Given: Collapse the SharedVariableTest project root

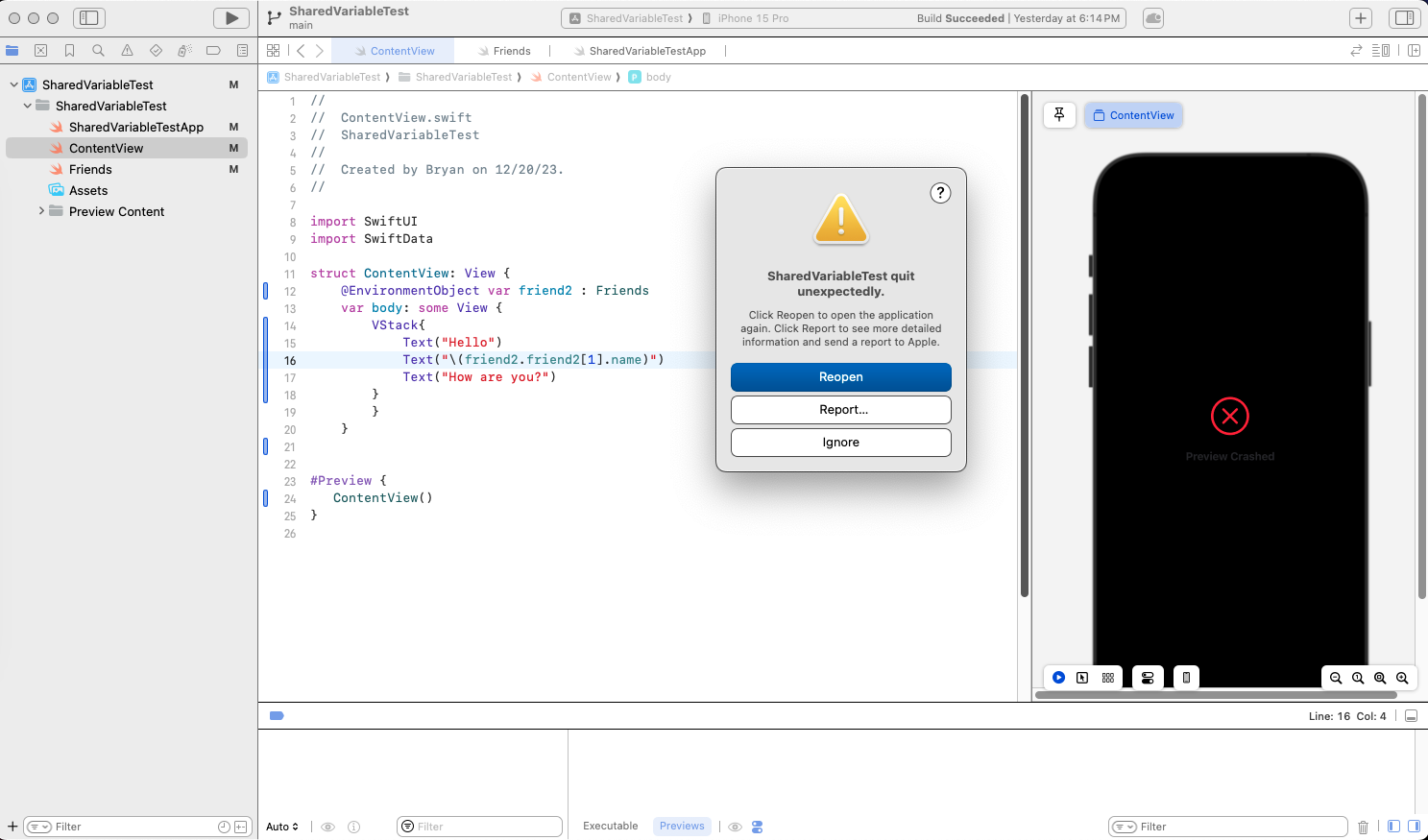Looking at the screenshot, I should [x=13, y=84].
